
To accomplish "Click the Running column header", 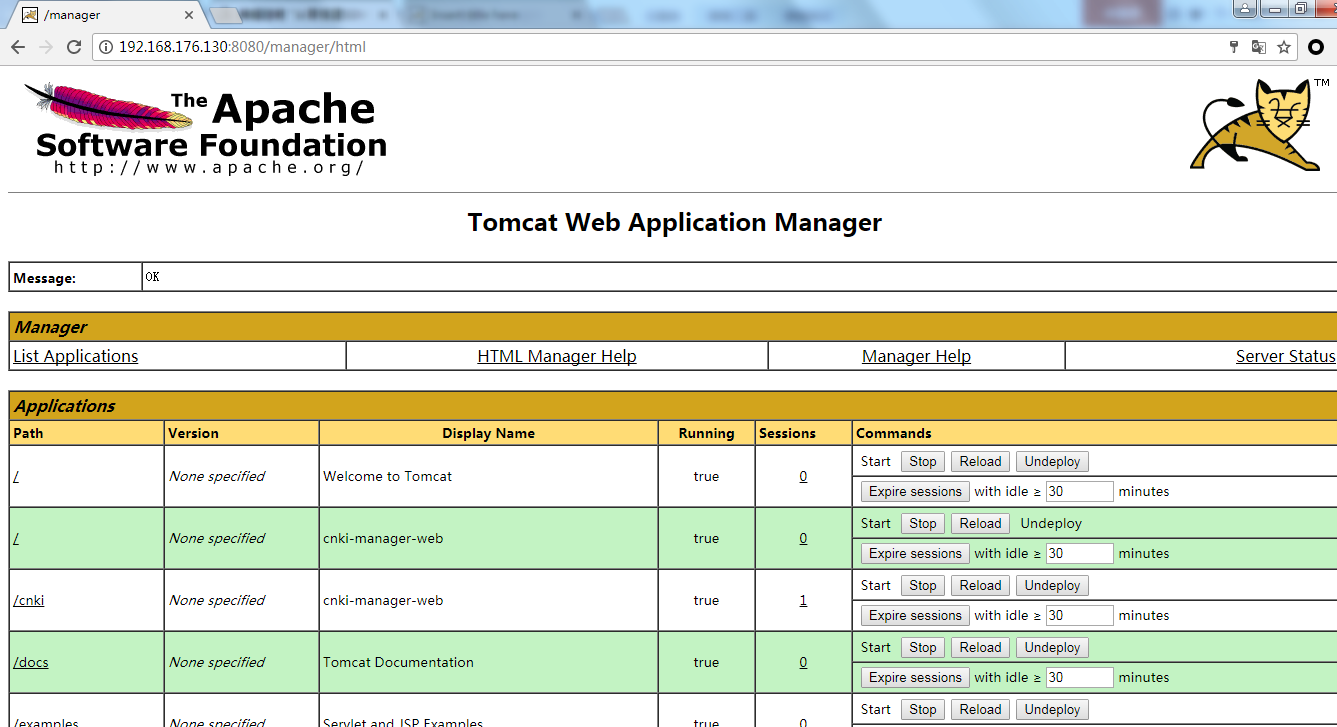I will tap(706, 434).
